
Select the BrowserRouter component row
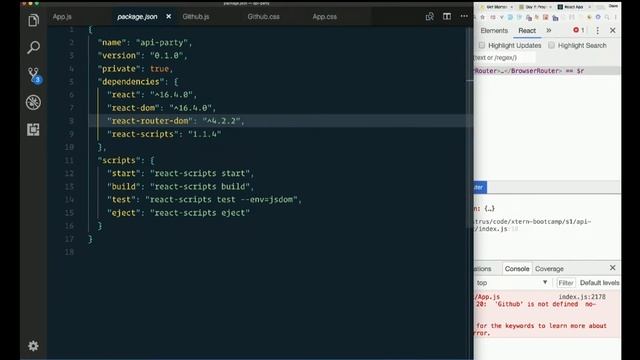(x=547, y=71)
